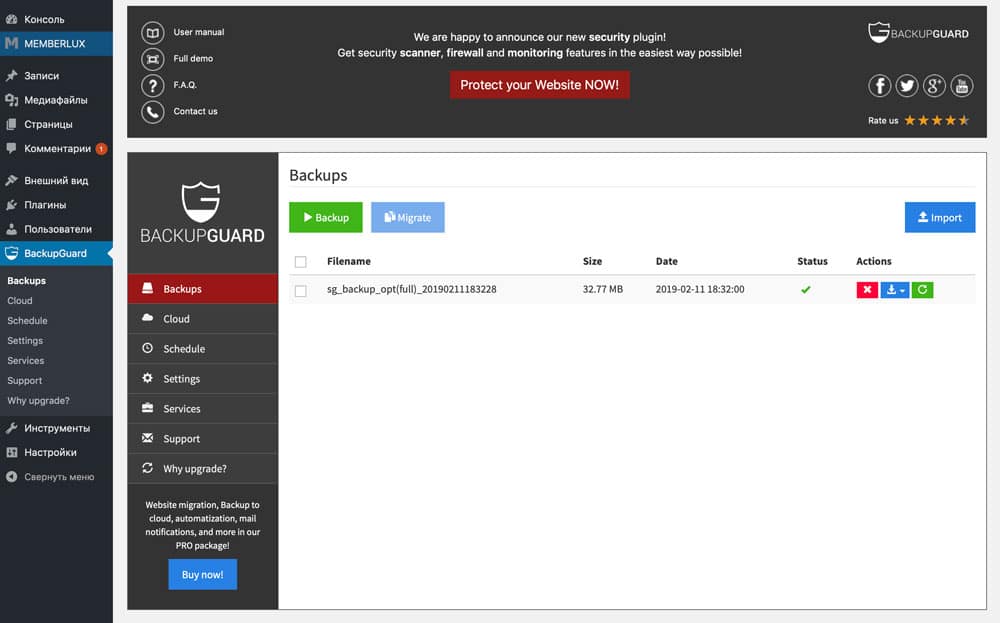Rate the plugin with the five stars
This screenshot has width=1000, height=623.
936,120
